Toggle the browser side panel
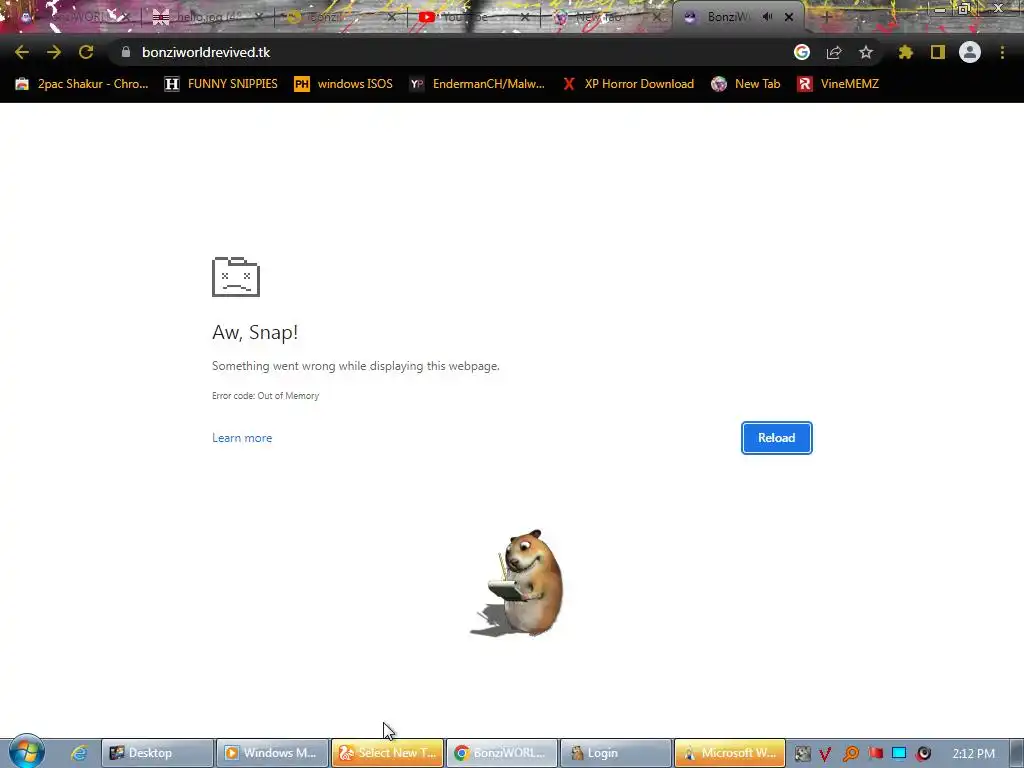This screenshot has height=768, width=1024. 938,52
